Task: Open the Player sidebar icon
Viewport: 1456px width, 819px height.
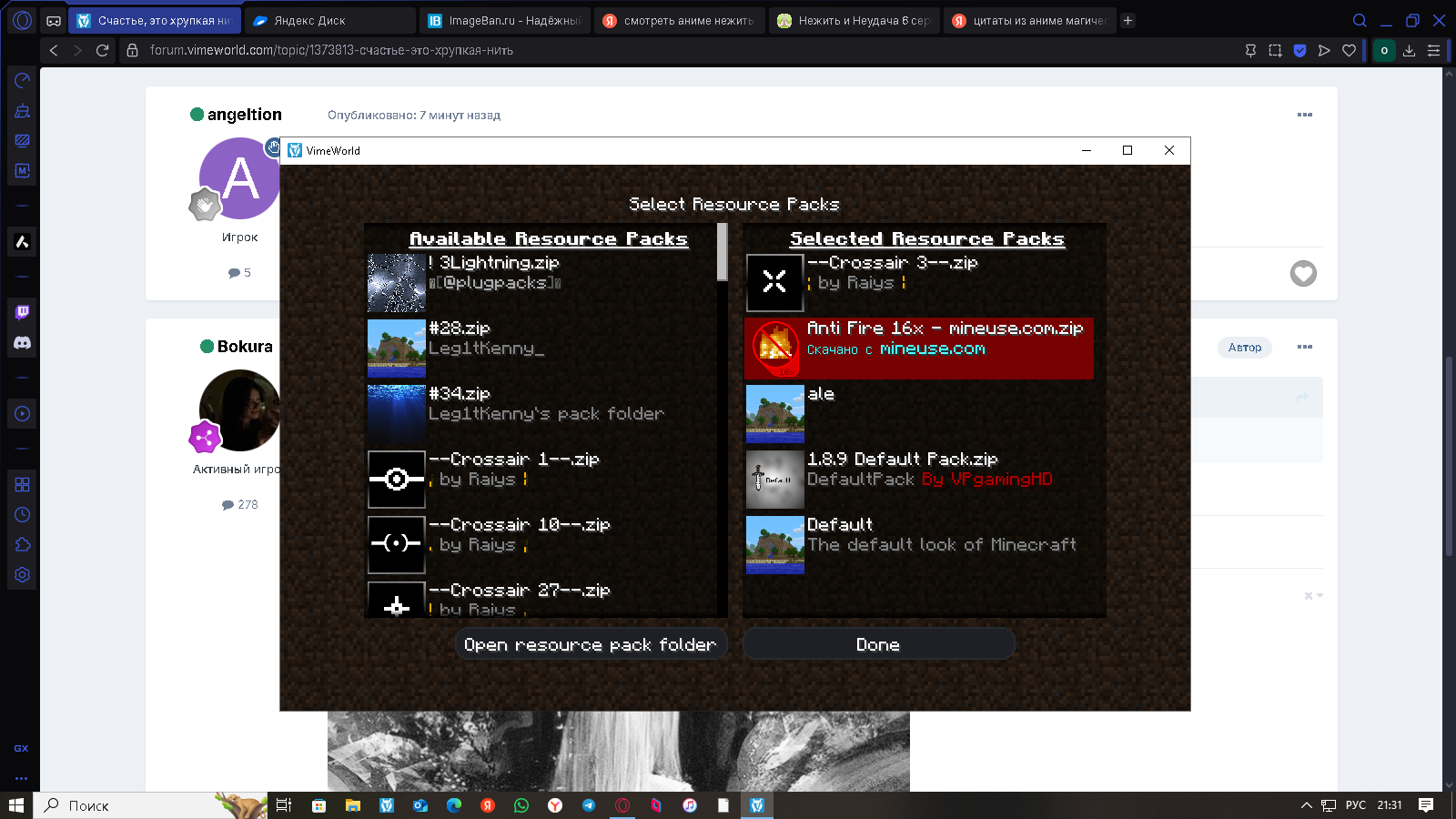Action: pos(22,413)
